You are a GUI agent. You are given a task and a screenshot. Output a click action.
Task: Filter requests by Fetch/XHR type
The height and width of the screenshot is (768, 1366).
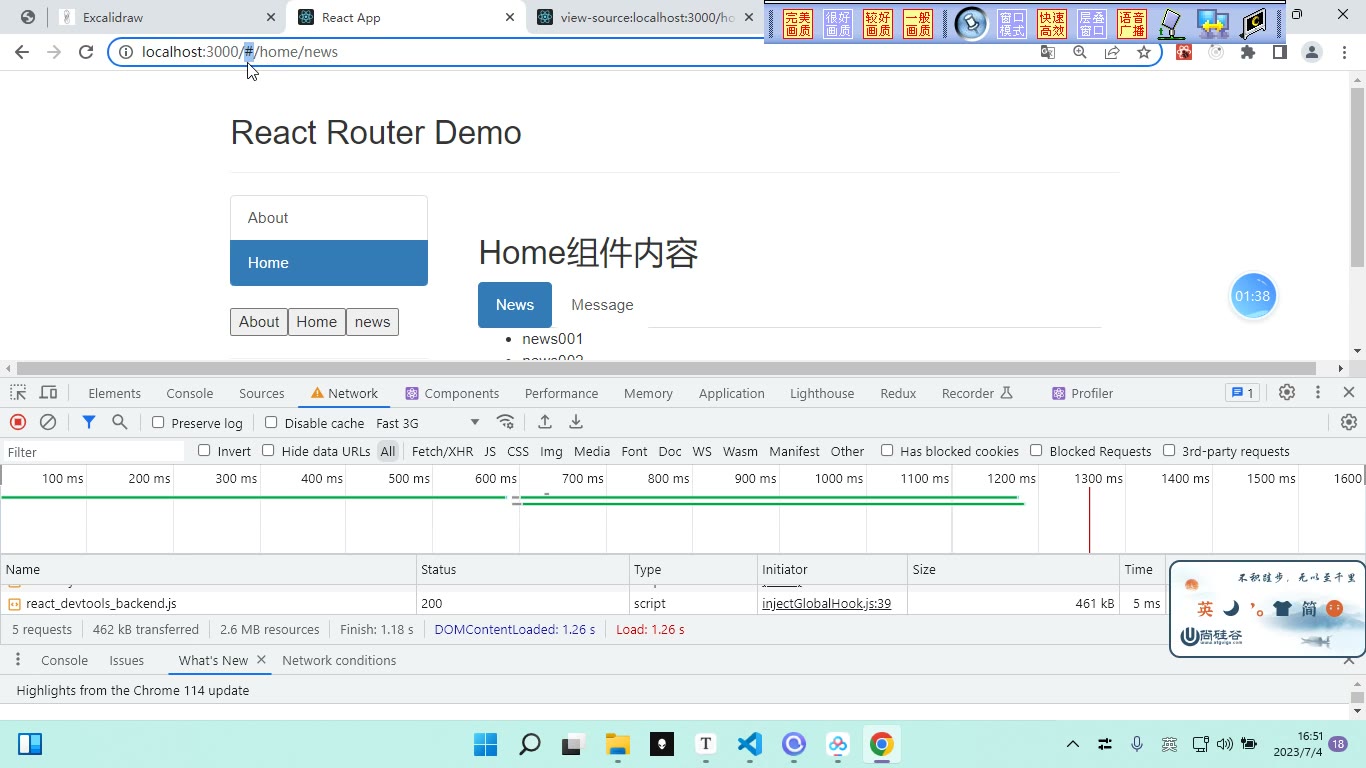pyautogui.click(x=442, y=451)
